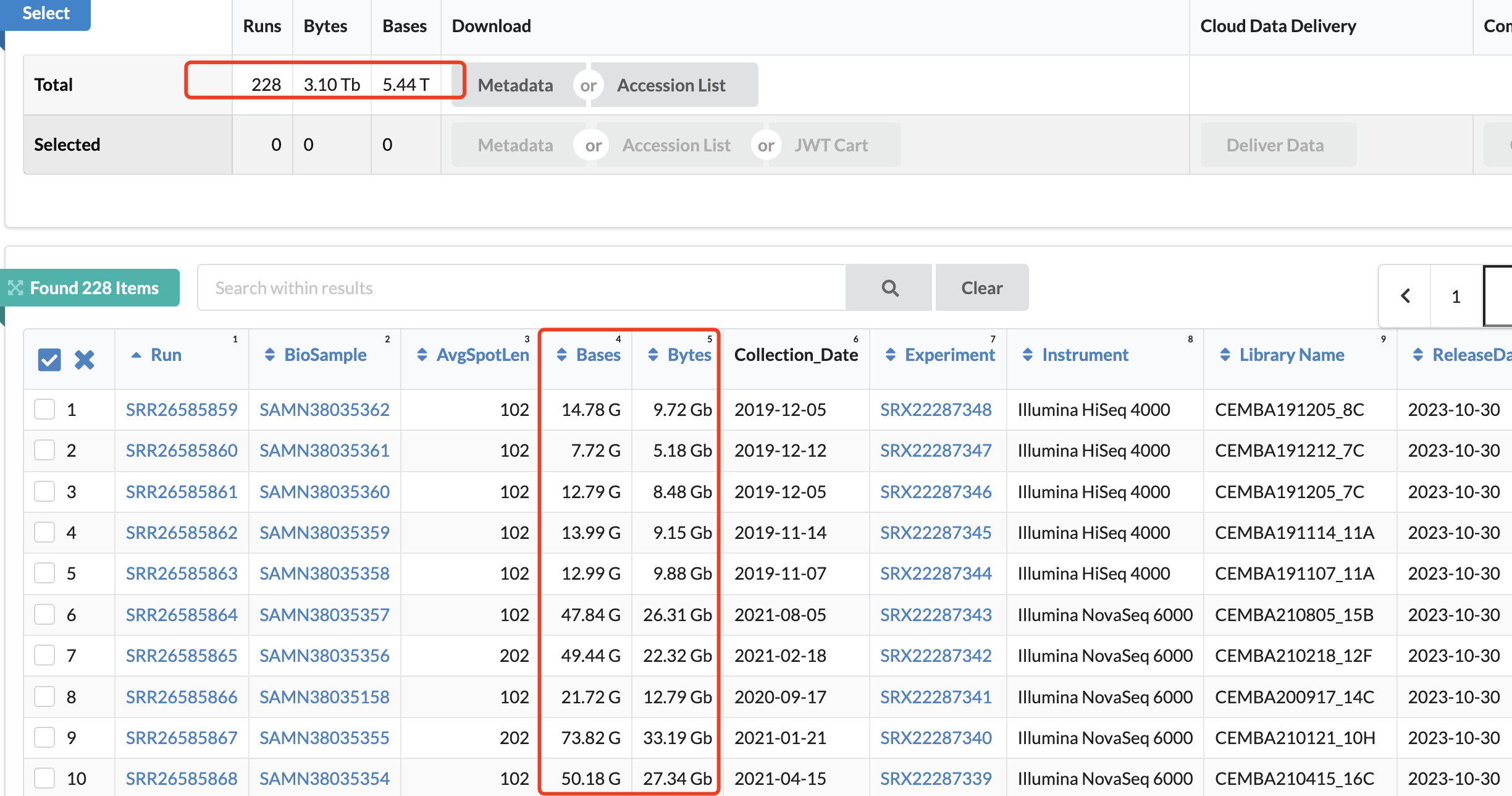Image resolution: width=1512 pixels, height=796 pixels.
Task: Click the expand icon beside Found 228 Items
Action: click(x=15, y=288)
